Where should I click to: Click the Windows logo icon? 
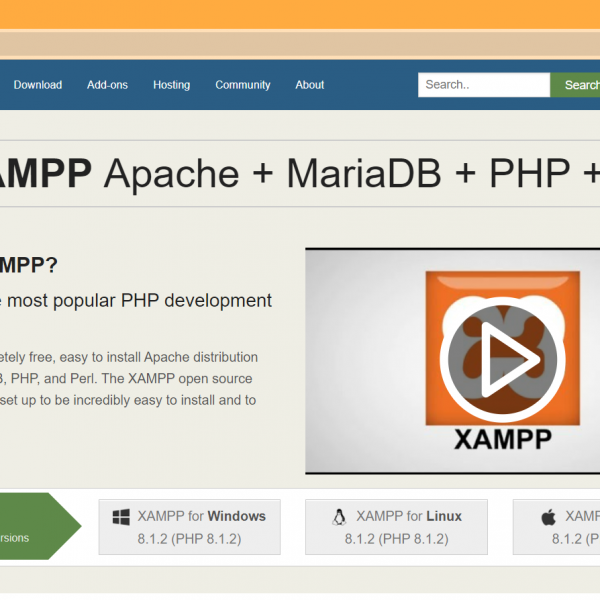pos(121,517)
